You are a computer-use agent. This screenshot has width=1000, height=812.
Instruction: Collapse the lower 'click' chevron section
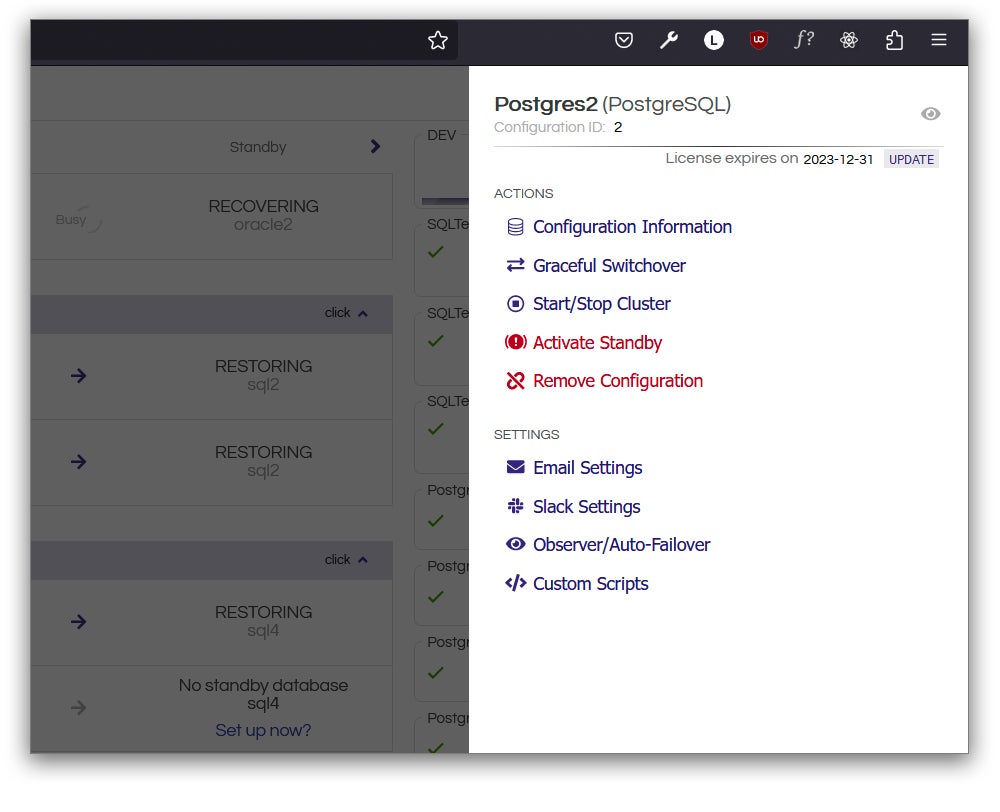pos(362,560)
